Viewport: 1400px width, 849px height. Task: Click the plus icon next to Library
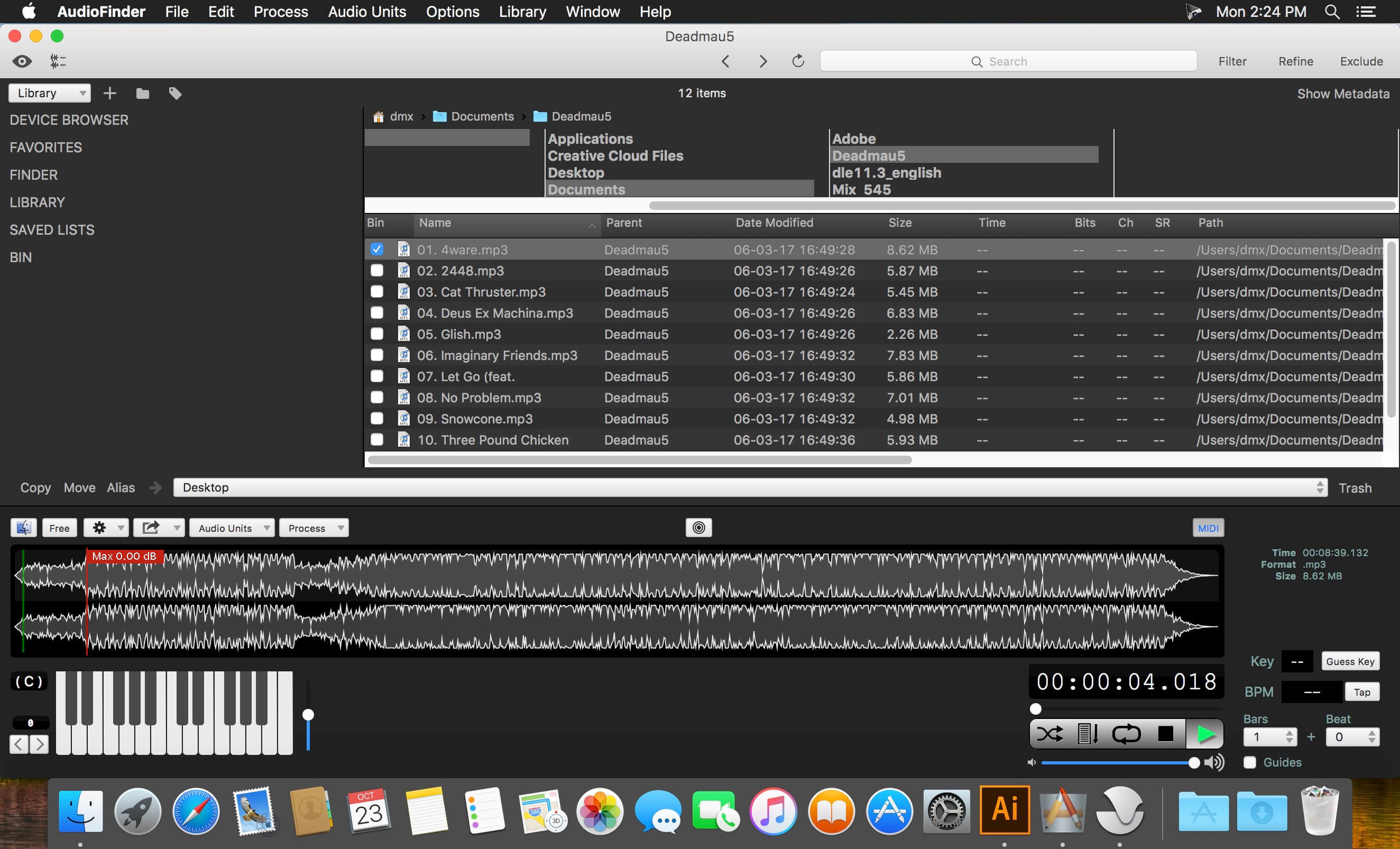coord(109,93)
